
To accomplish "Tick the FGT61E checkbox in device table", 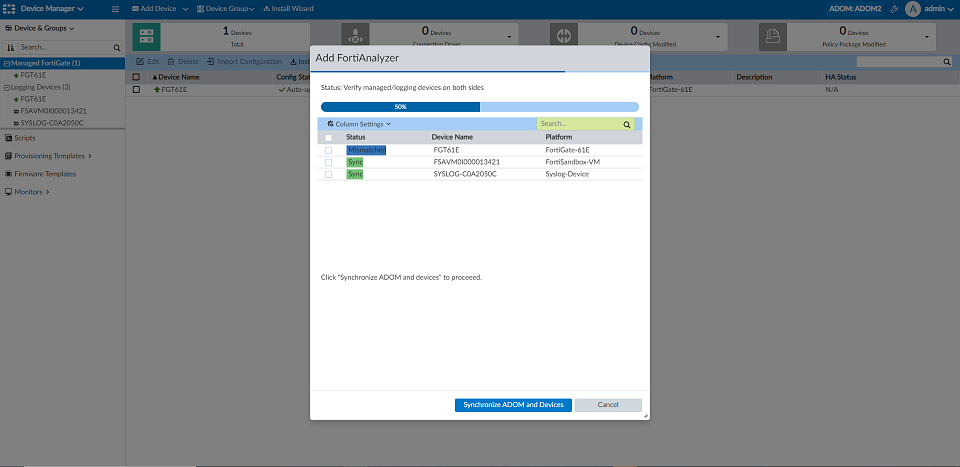I will pos(136,89).
